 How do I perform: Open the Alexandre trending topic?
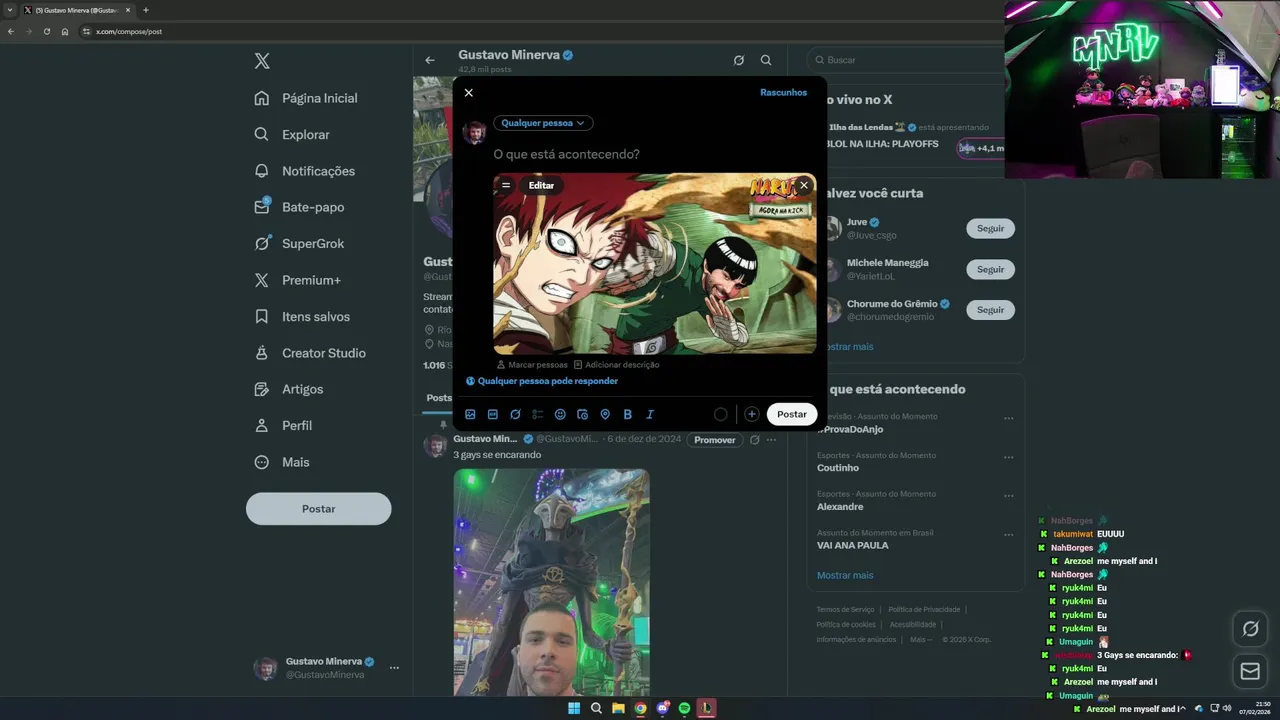[840, 507]
